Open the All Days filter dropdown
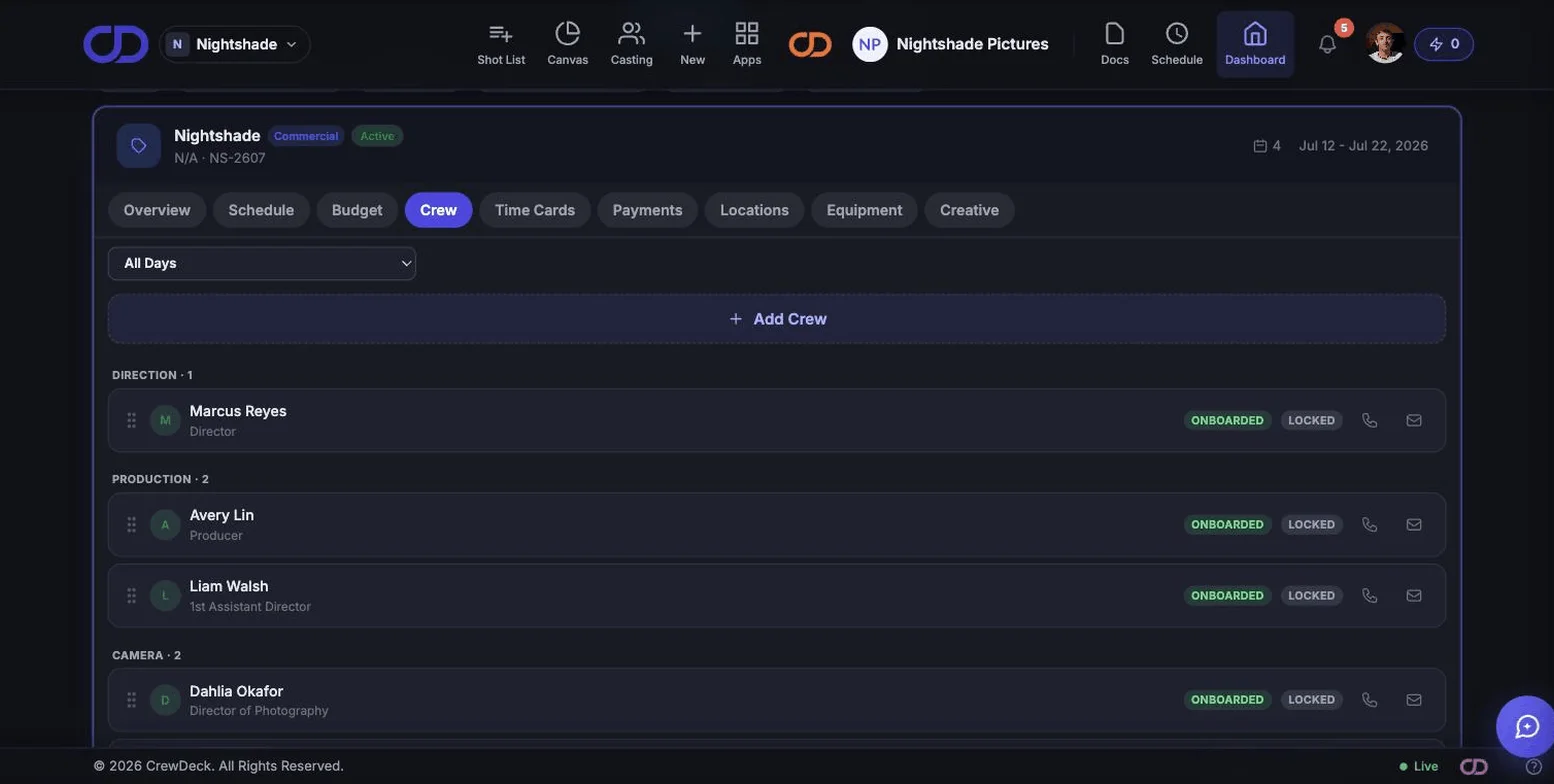1554x784 pixels. click(262, 264)
